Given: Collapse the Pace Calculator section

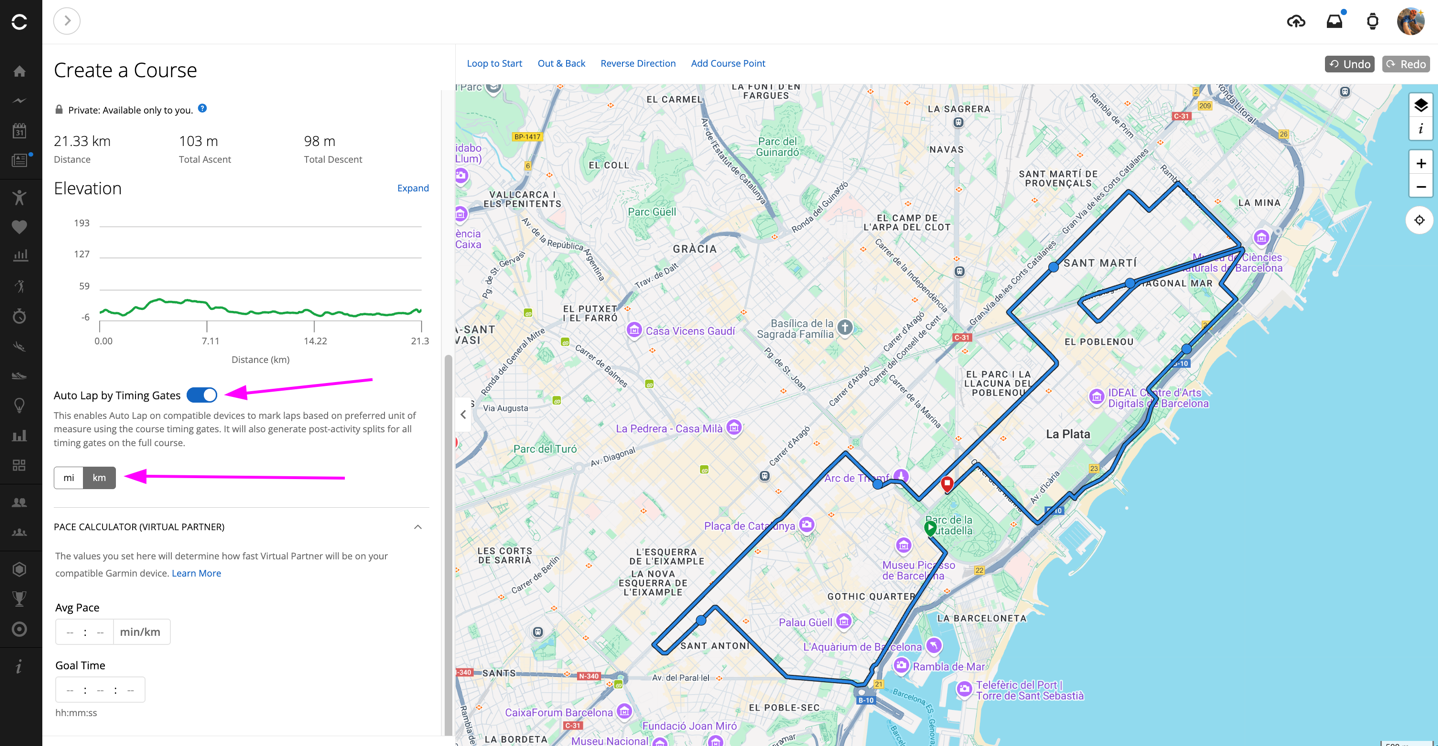Looking at the screenshot, I should [418, 527].
